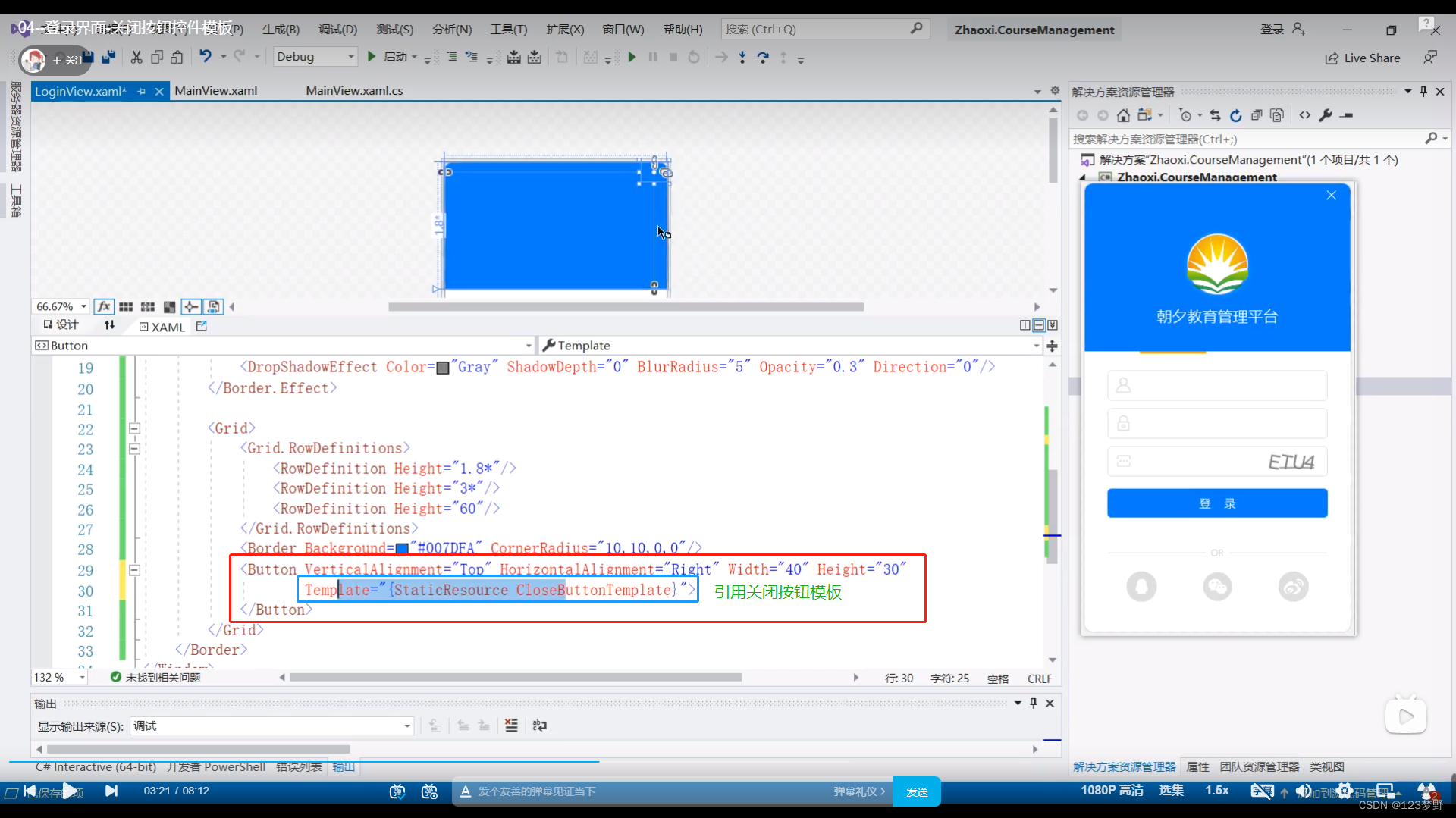This screenshot has height=818, width=1456.
Task: Click the Gray color swatch on line 19
Action: tap(443, 368)
